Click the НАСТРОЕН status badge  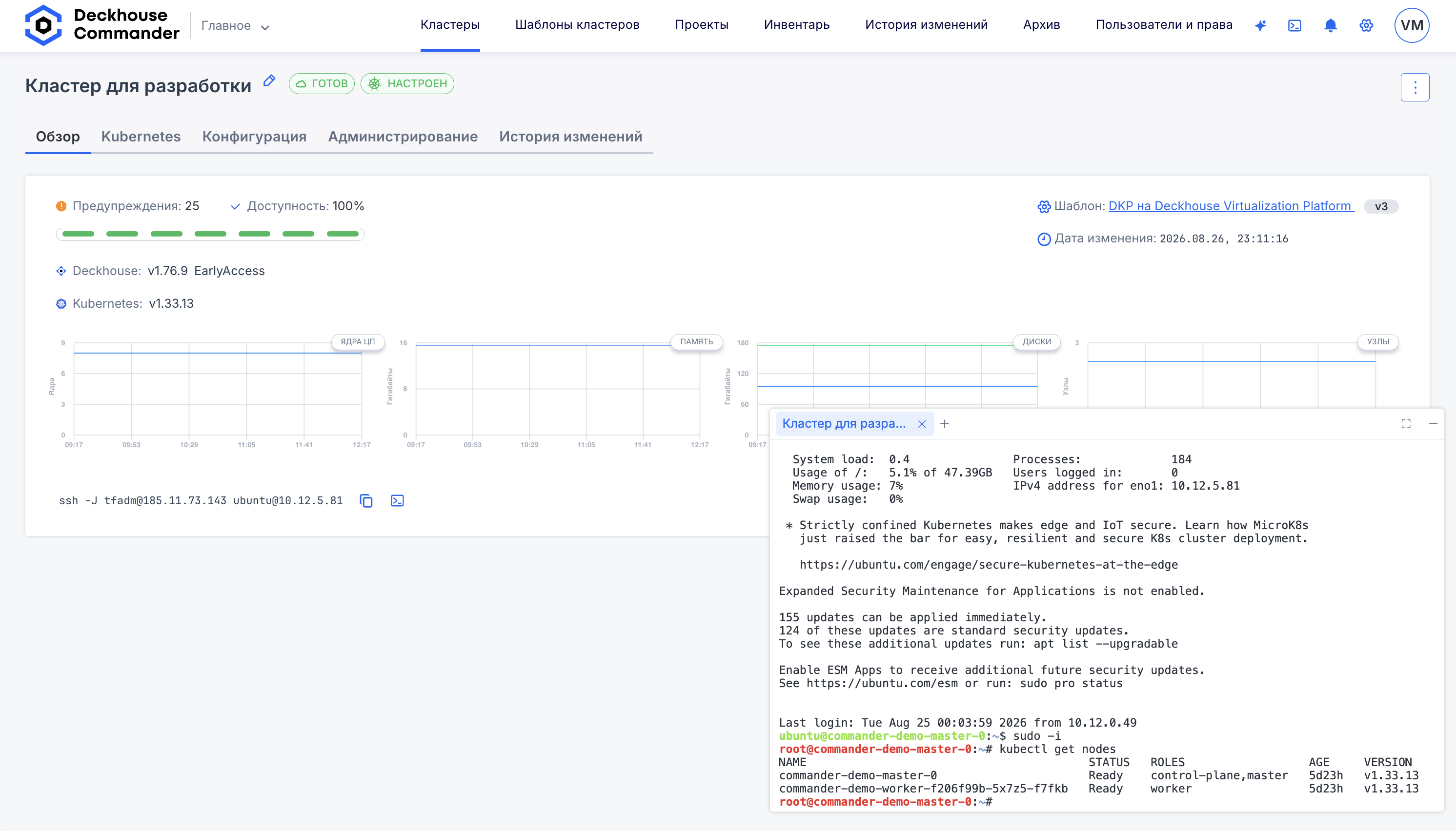click(407, 83)
